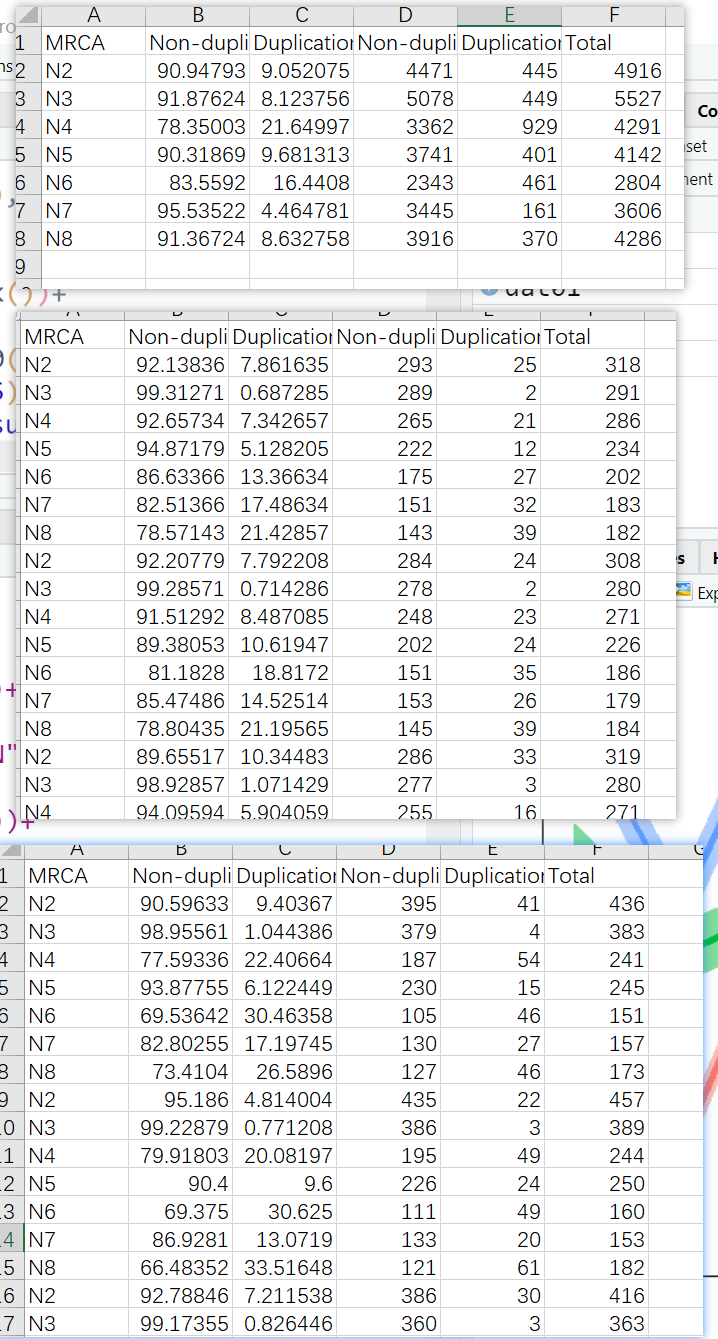Click cell containing 30.46358
The width and height of the screenshot is (718, 1339).
point(286,1015)
